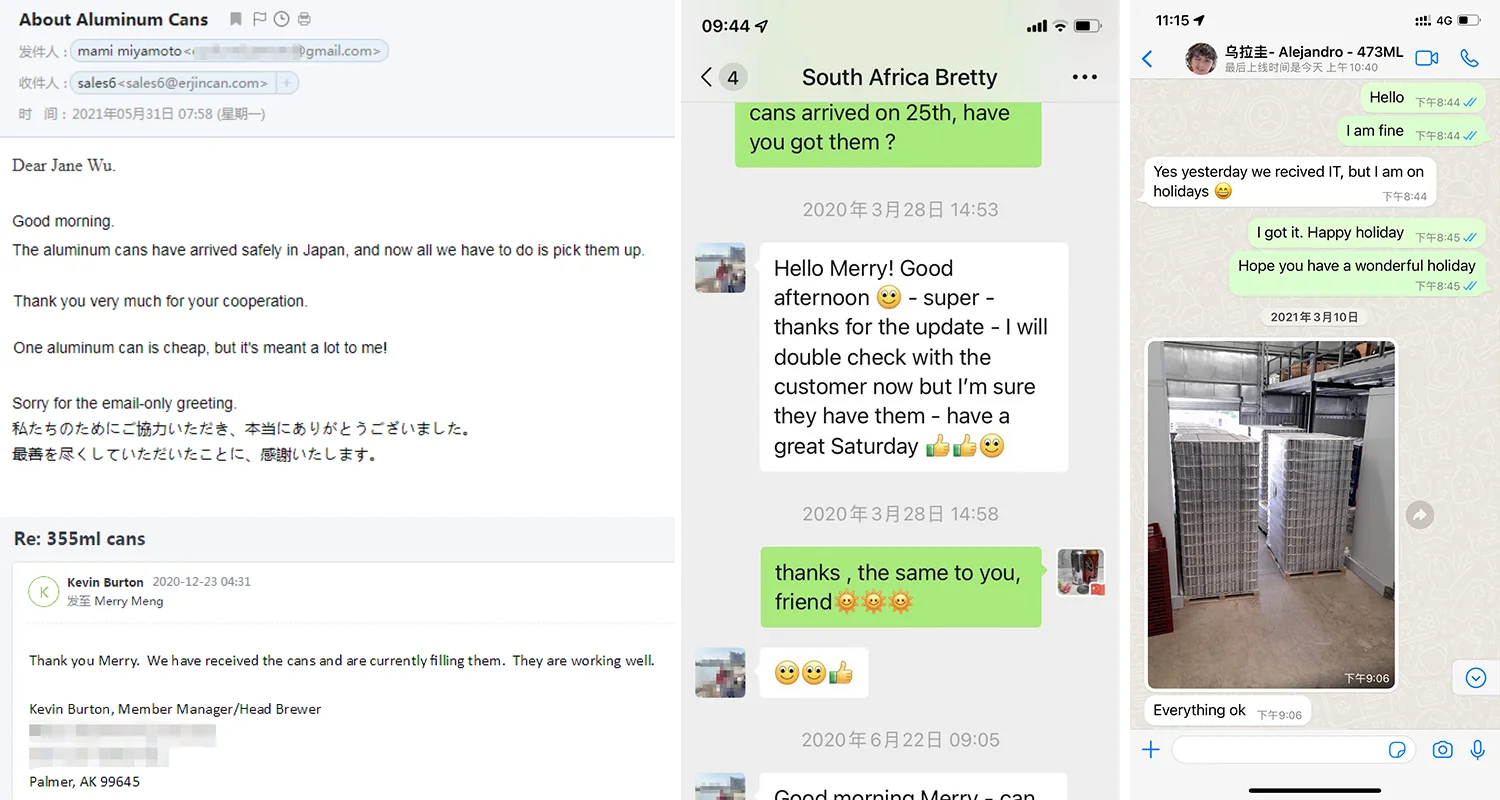Open the warehouse pallets photo
Screen dimensions: 1500x800
pos(1271,515)
